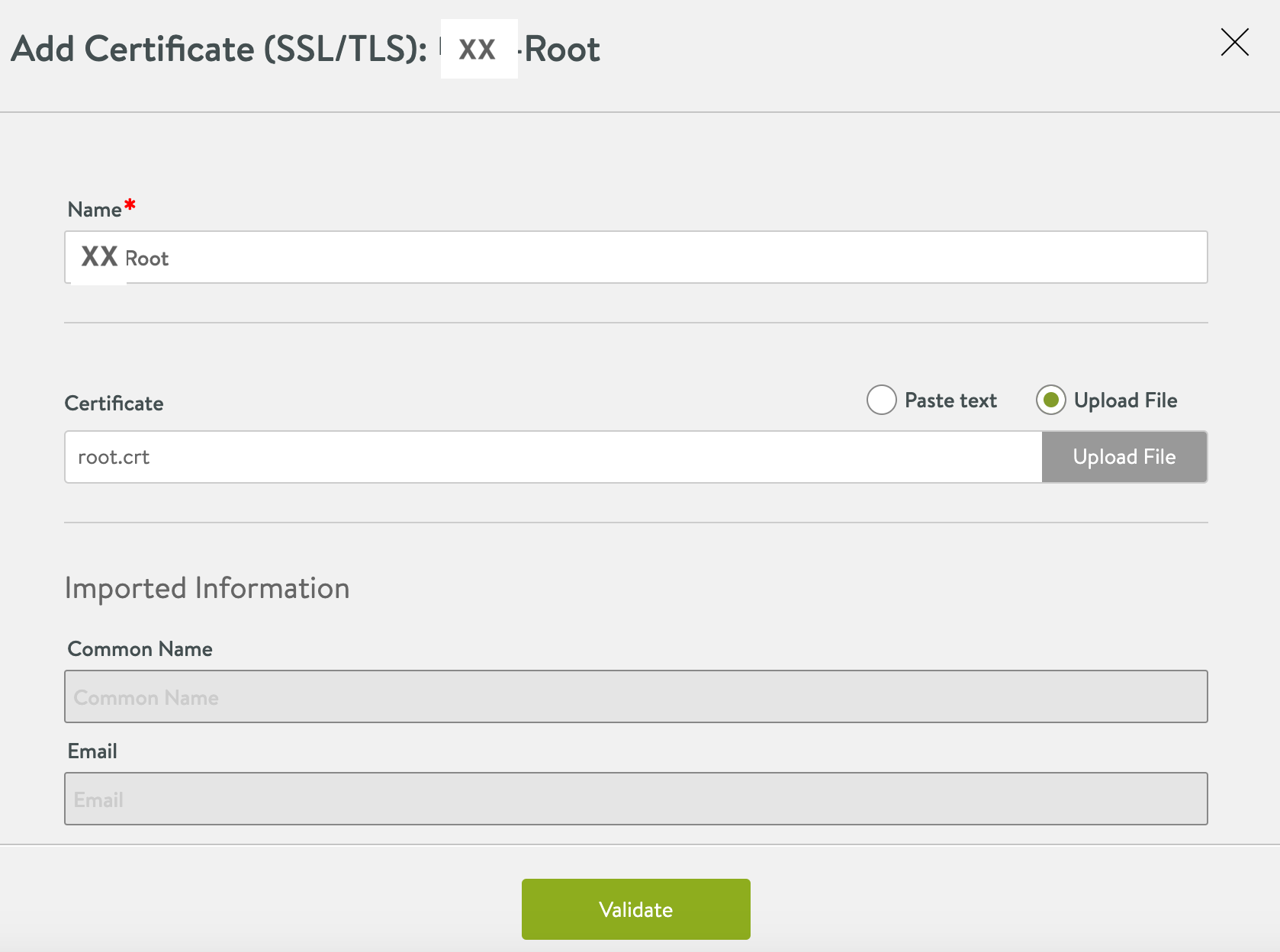Click the Certificate label text
The width and height of the screenshot is (1280, 952).
[114, 404]
